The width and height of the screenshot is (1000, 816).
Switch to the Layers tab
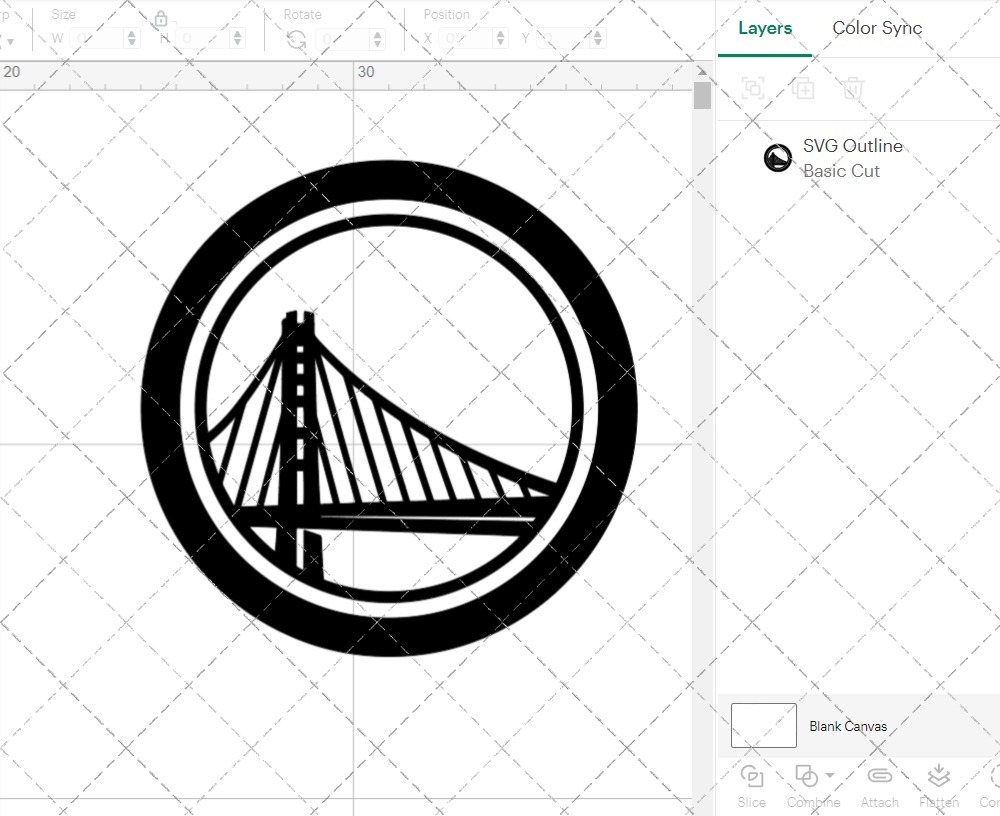(x=764, y=28)
